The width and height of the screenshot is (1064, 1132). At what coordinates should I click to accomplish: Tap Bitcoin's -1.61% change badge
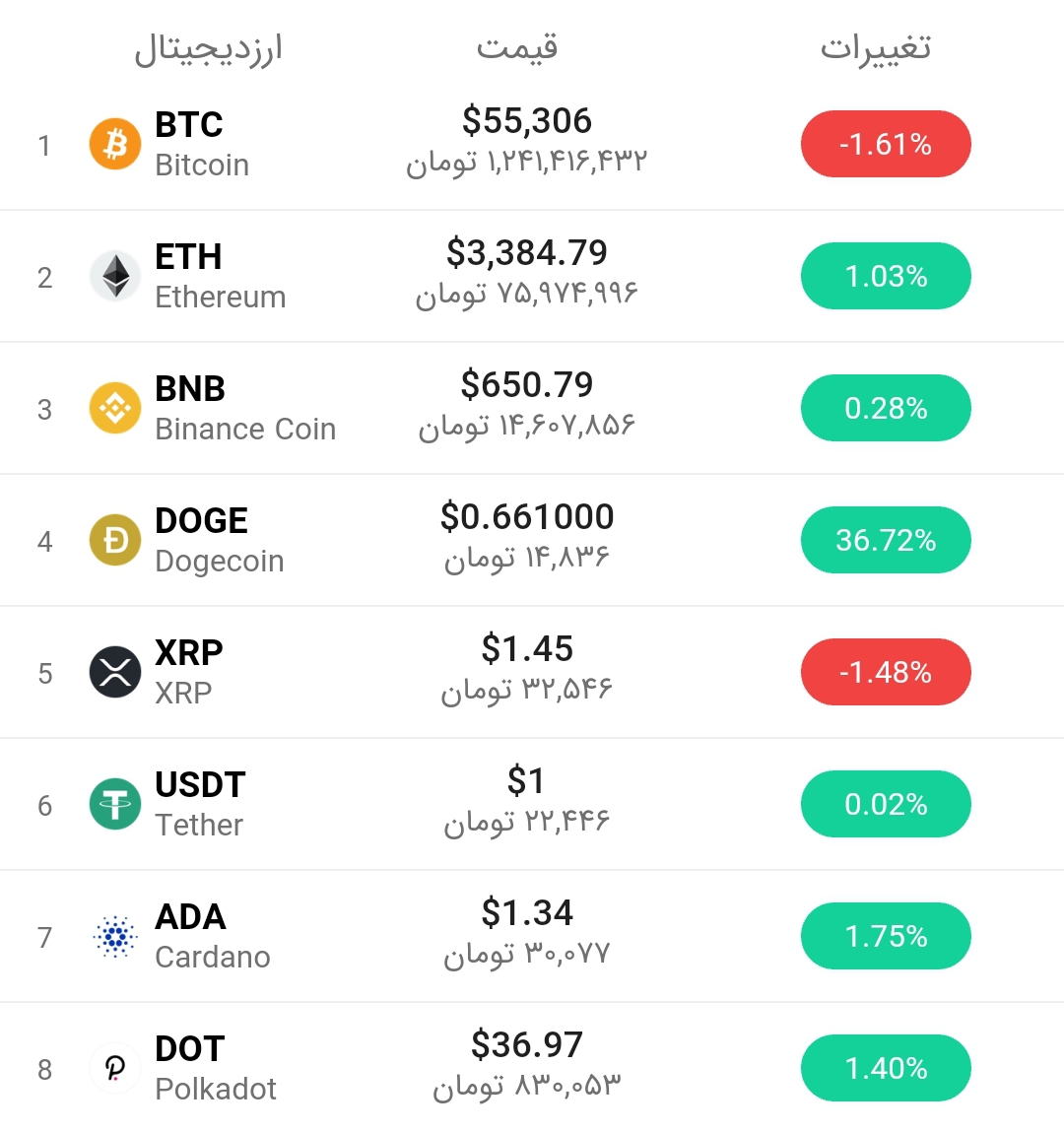coord(886,144)
